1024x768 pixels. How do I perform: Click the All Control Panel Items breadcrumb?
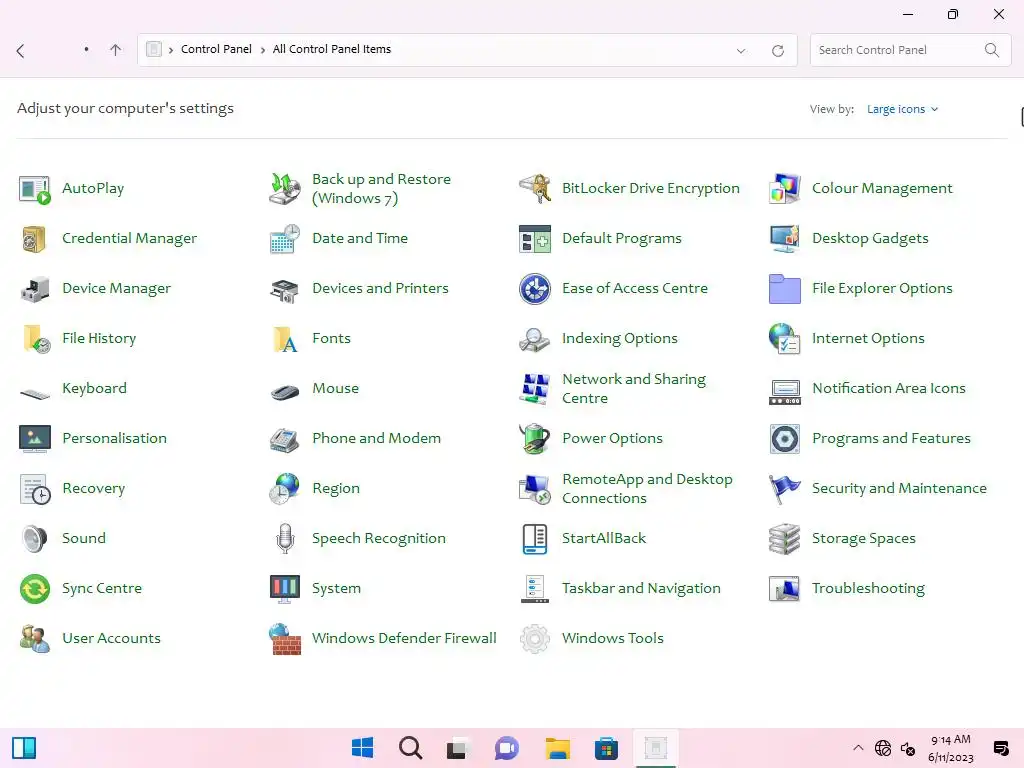[332, 49]
